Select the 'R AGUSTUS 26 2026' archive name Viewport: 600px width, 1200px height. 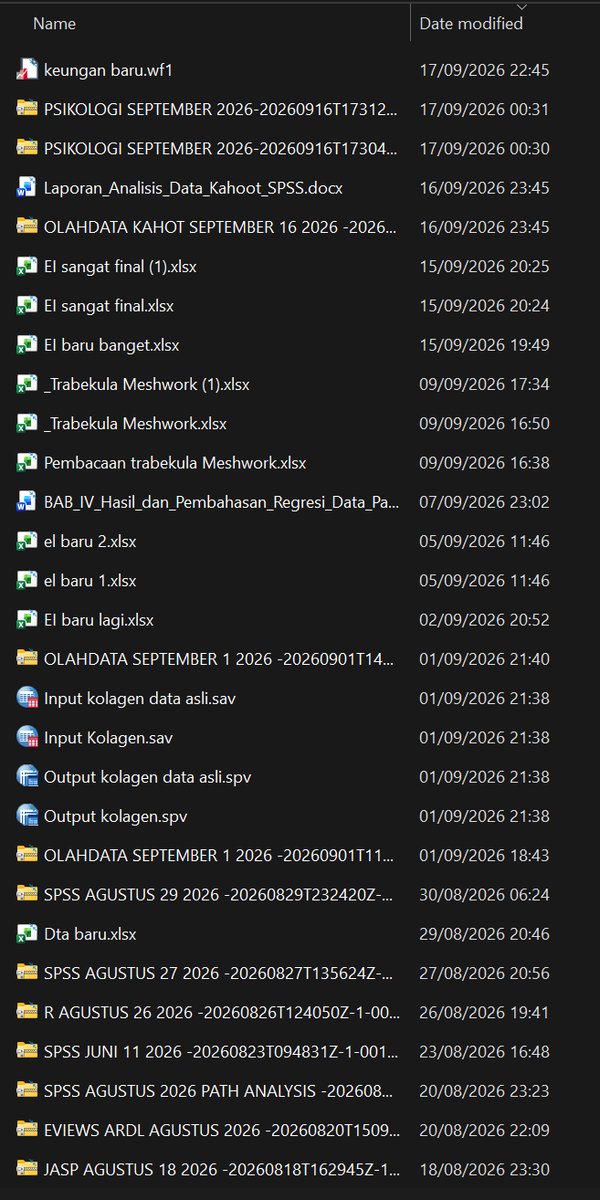pyautogui.click(x=222, y=1012)
